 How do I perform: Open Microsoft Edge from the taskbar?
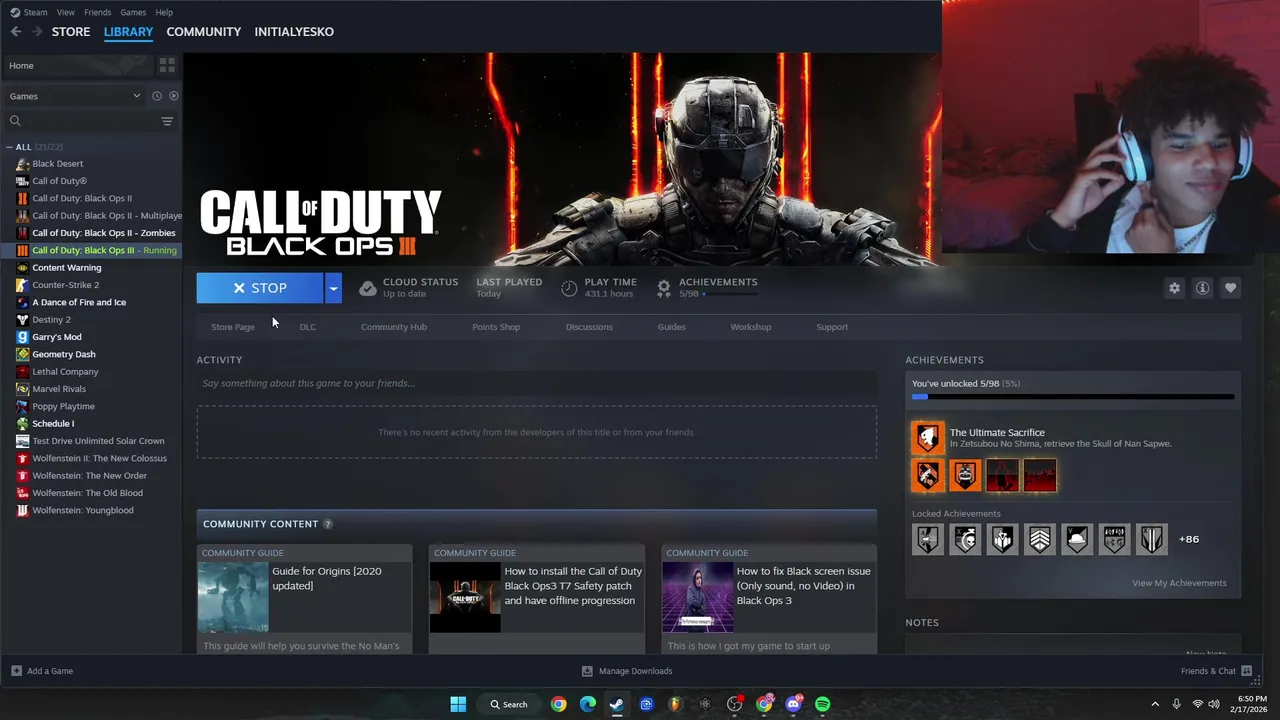pyautogui.click(x=588, y=704)
